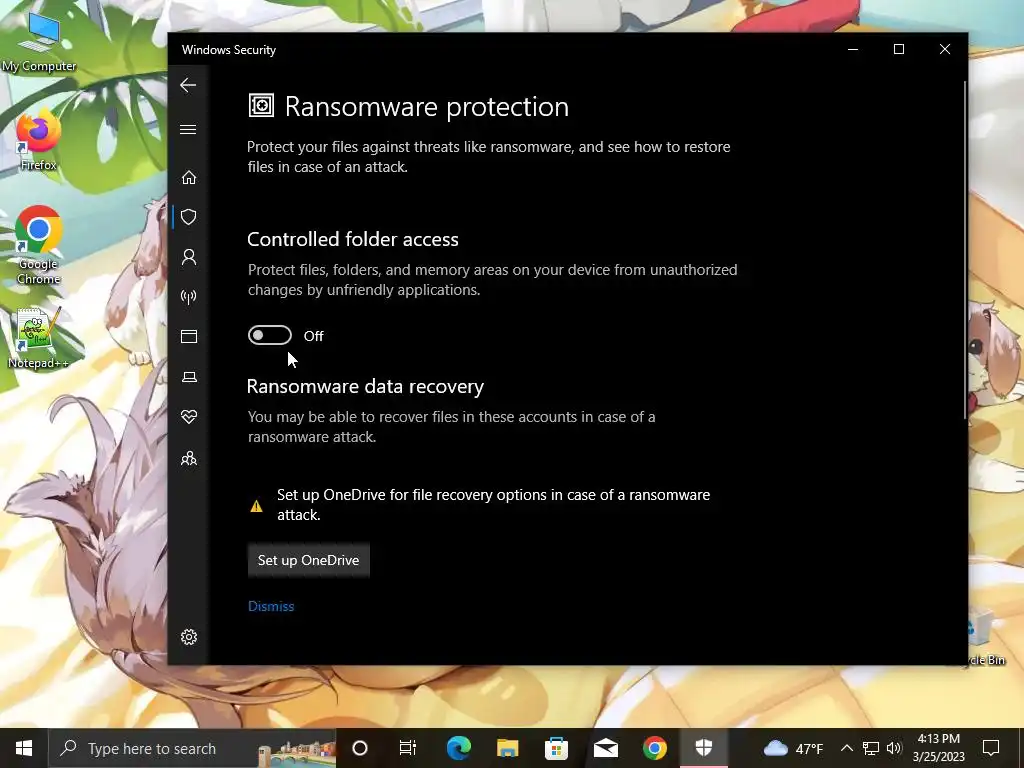Open the clock showing 4:13 PM

938,748
